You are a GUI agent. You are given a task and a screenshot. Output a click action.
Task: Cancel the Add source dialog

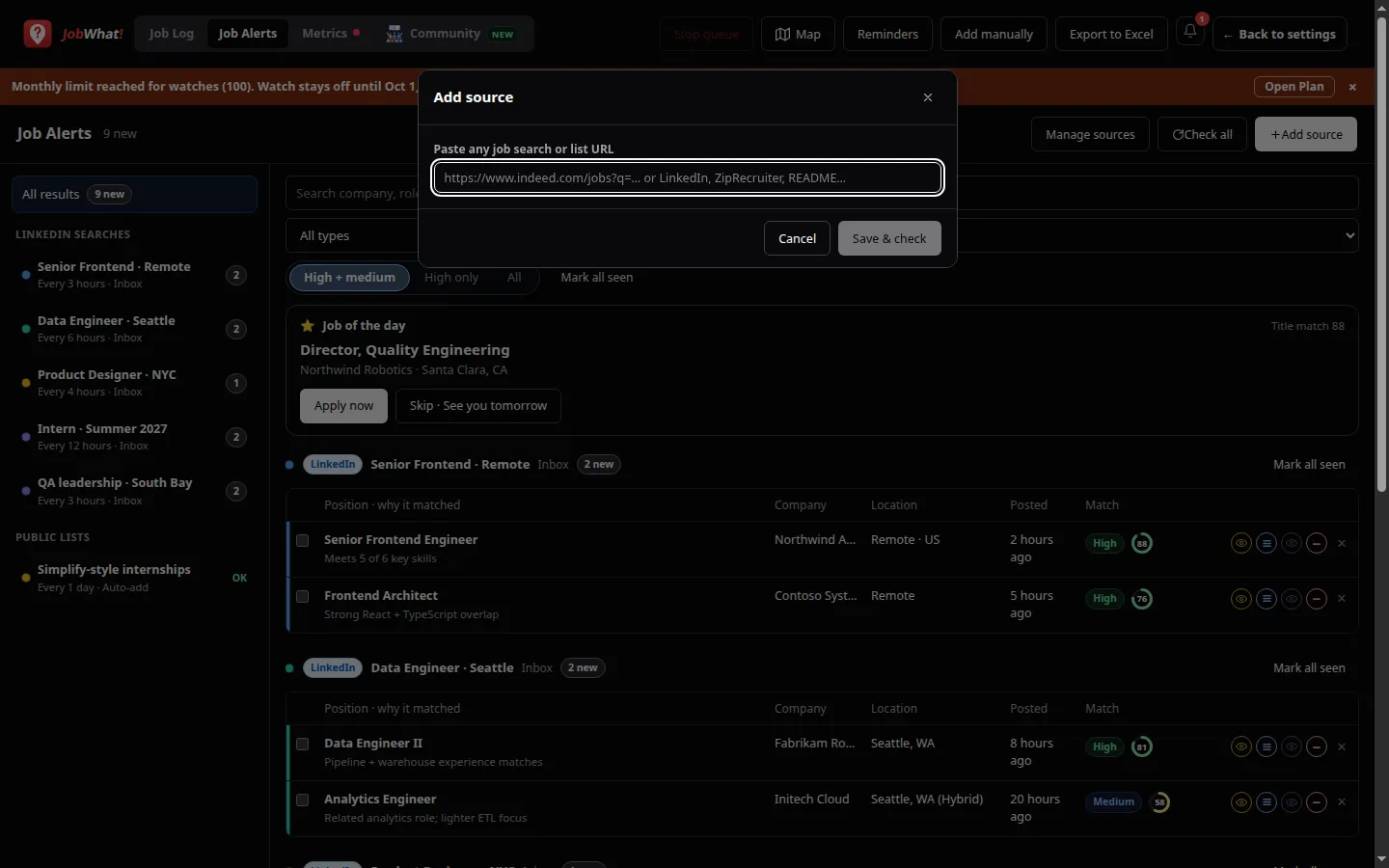click(797, 238)
